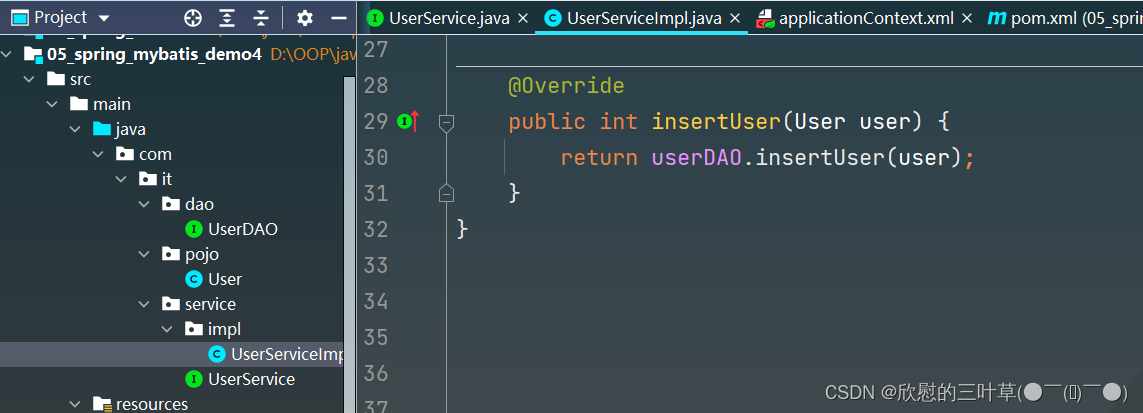Viewport: 1143px width, 413px height.
Task: Collapse the 05_spring_mybatis_demo4 module node
Action: coord(8,54)
